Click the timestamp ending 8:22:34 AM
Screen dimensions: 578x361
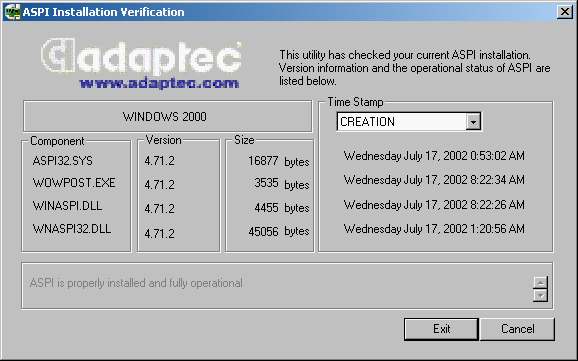[434, 180]
